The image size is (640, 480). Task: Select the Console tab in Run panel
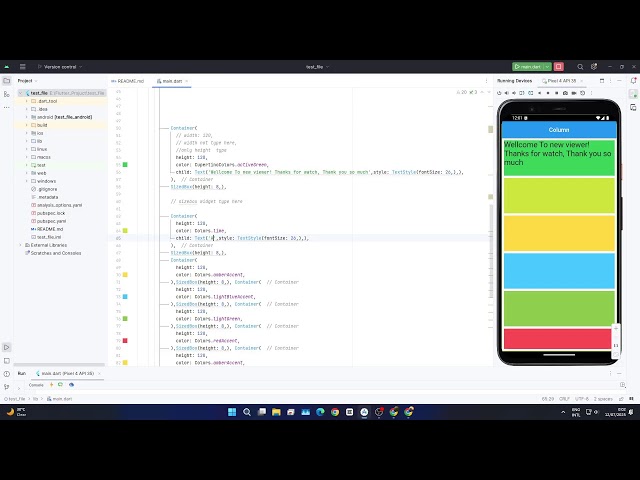[36, 384]
